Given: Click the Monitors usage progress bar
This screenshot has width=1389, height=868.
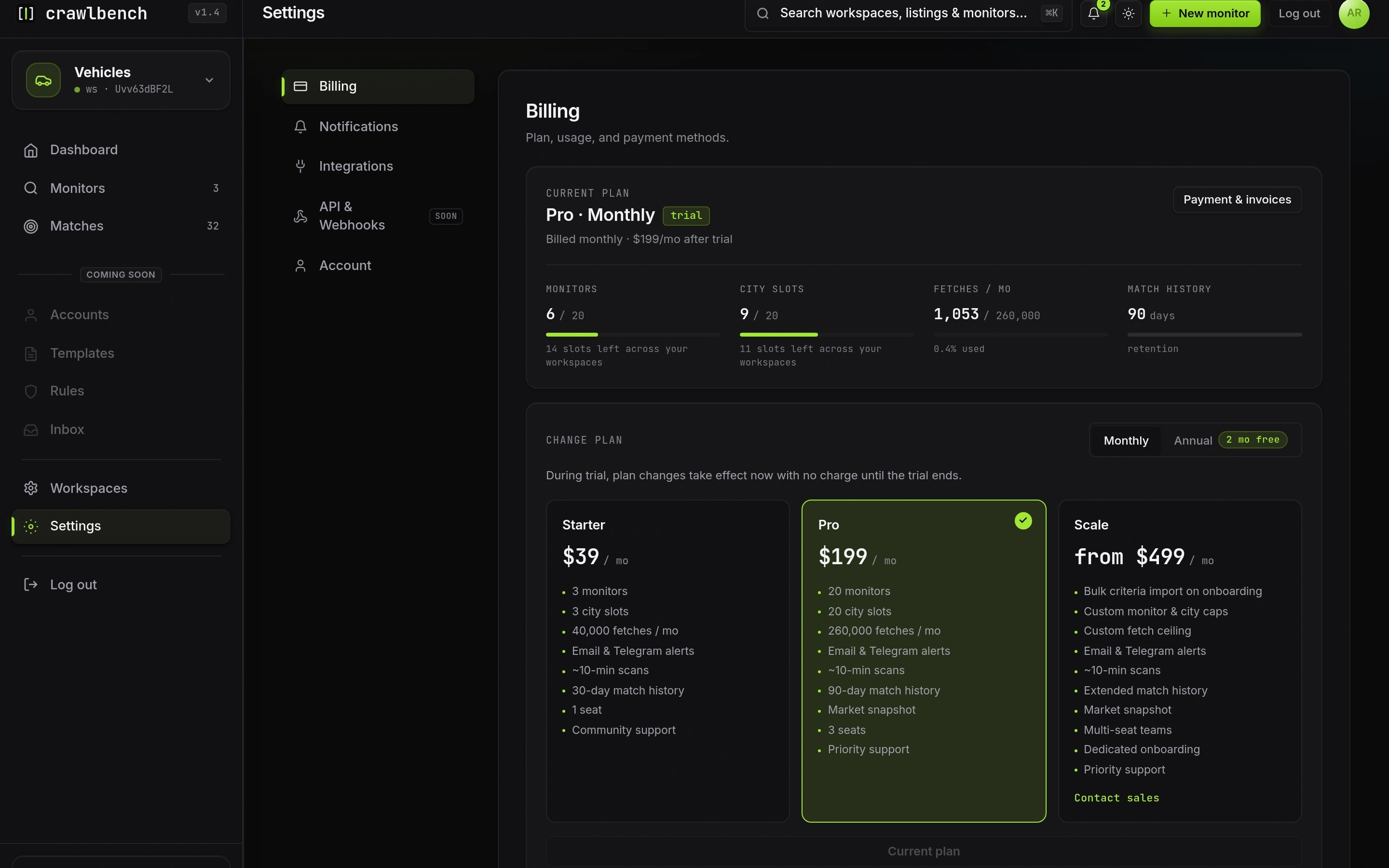Looking at the screenshot, I should coord(632,335).
